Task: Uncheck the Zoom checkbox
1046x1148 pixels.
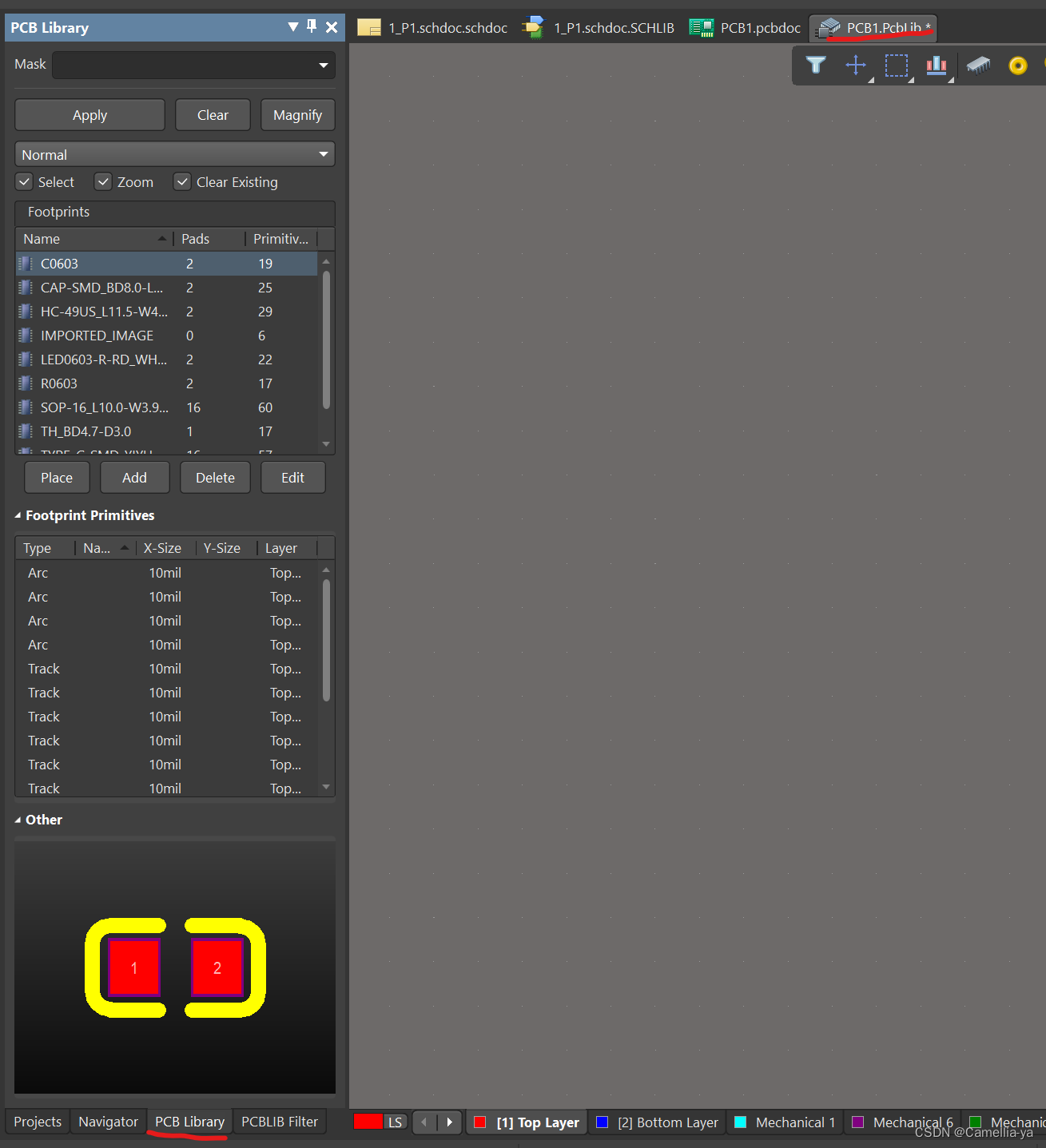Action: [x=103, y=182]
